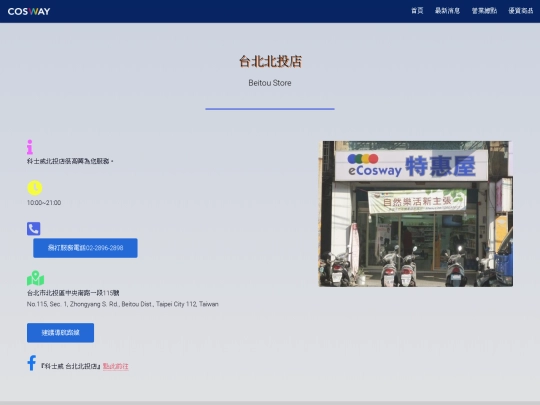Select the 『科士威 台北北投店』 Facebook label

tap(71, 366)
